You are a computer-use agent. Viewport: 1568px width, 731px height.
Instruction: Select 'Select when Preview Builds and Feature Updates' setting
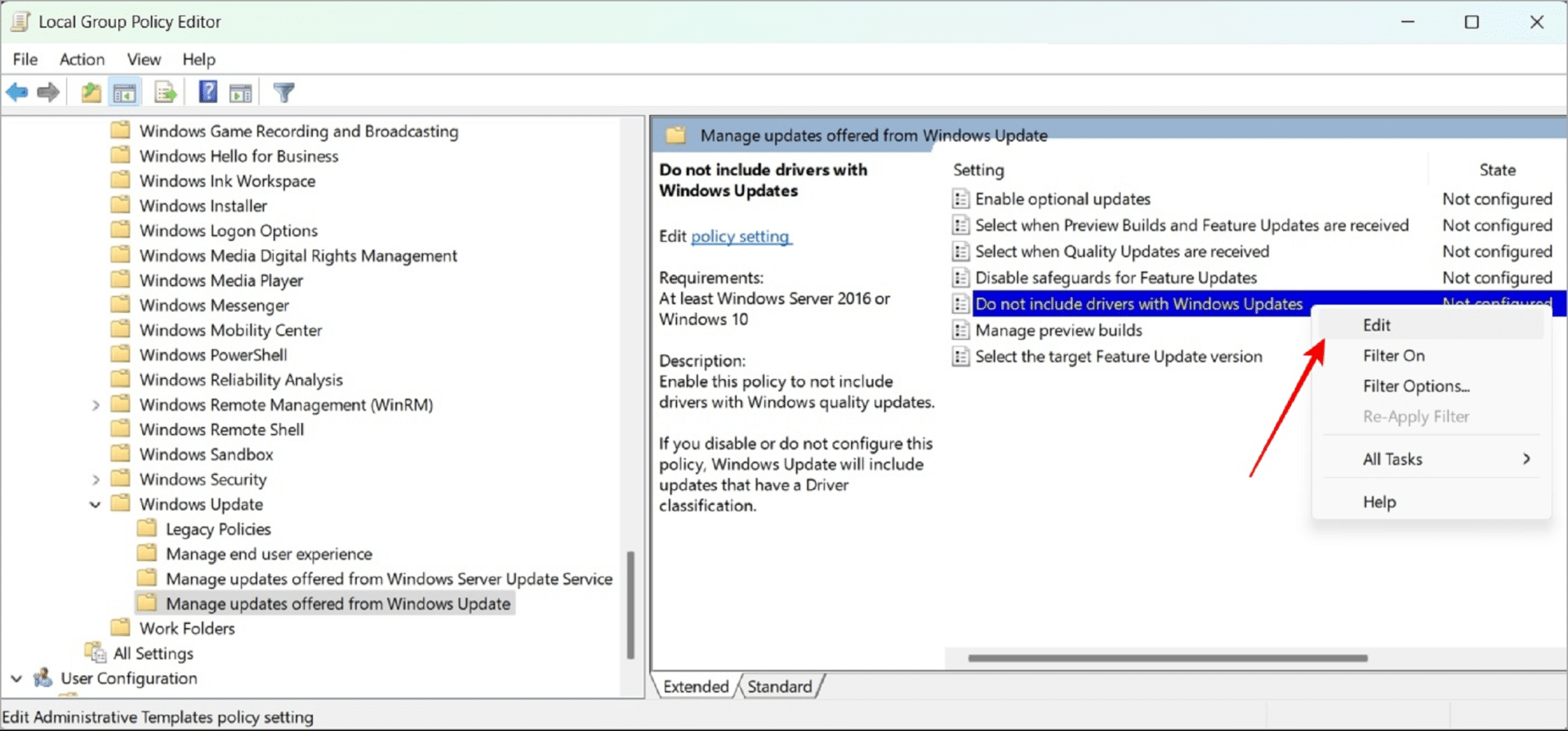tap(1192, 225)
